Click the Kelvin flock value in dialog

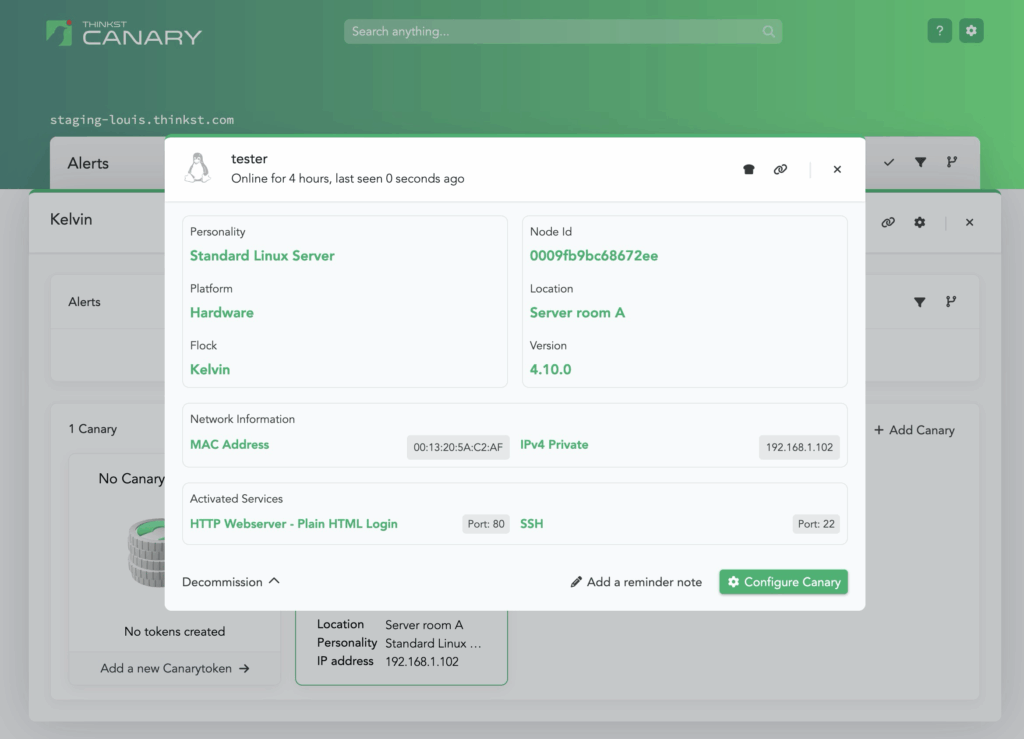click(x=210, y=370)
